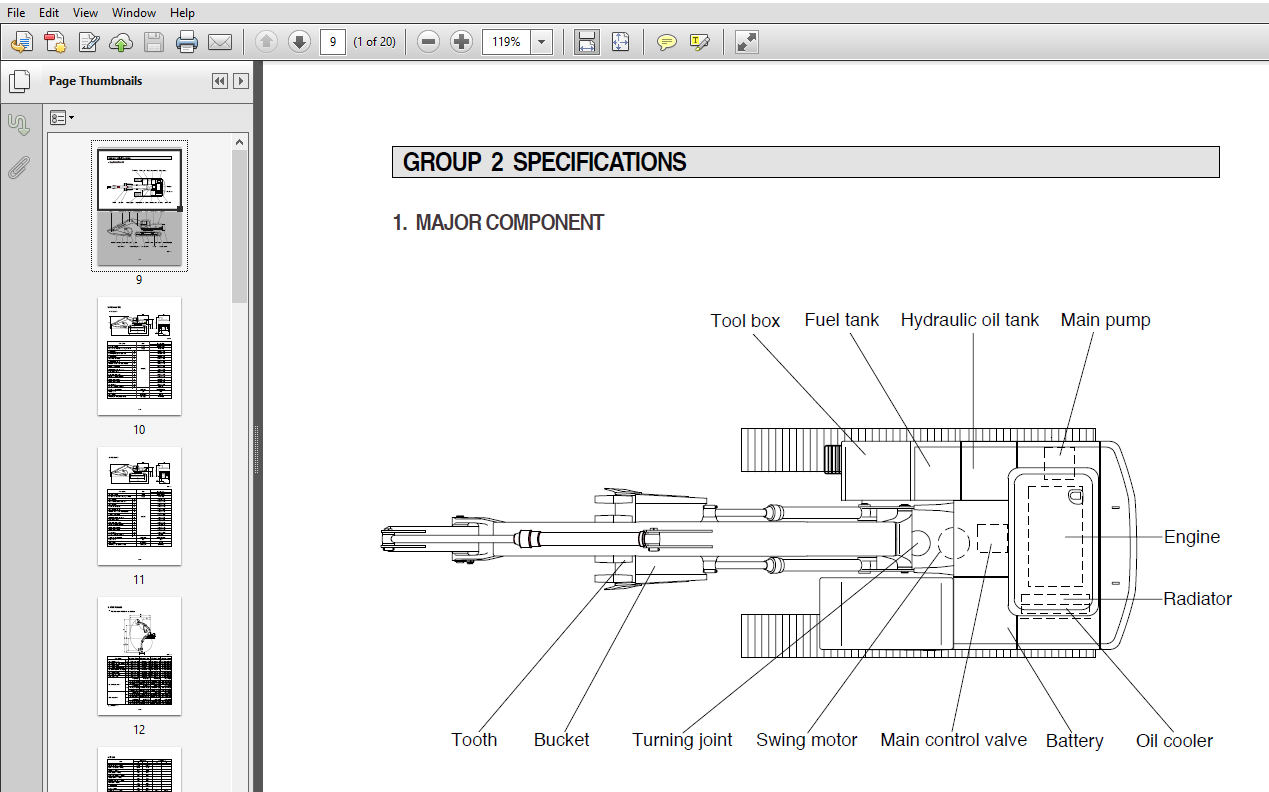Open the File menu

coord(17,13)
